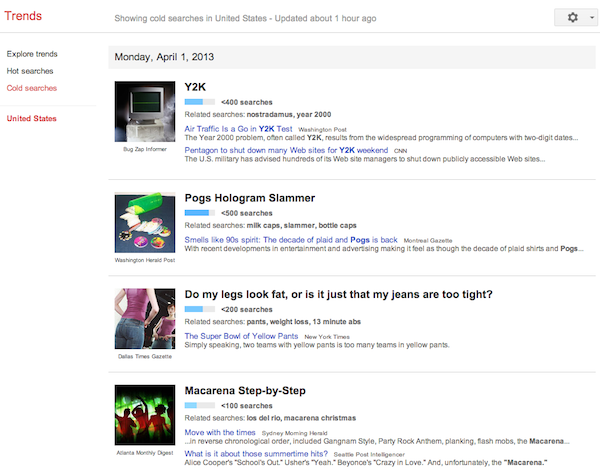Open 'Air Traffic Is a Go in Y2K Test'
600x473 pixels.
coord(238,129)
